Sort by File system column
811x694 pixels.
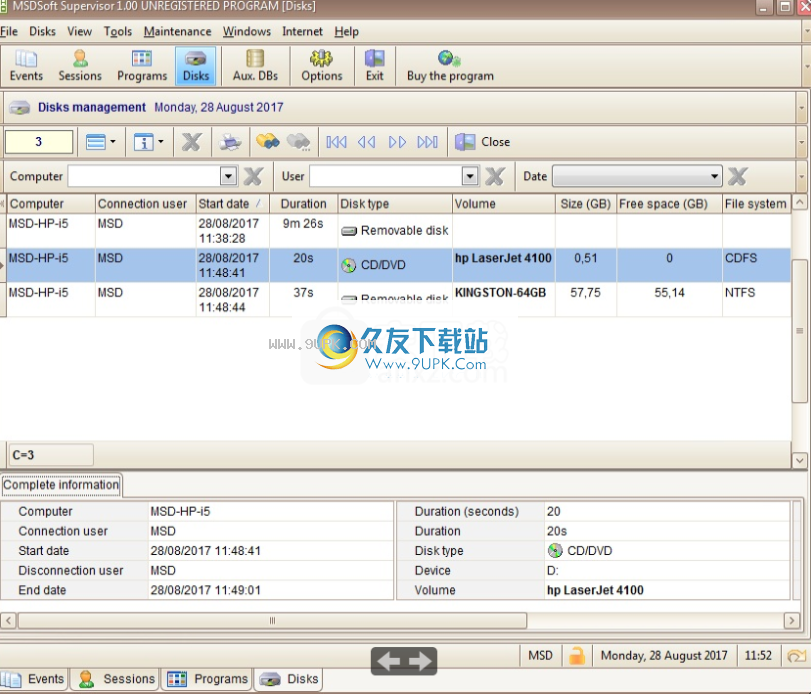pyautogui.click(x=756, y=204)
